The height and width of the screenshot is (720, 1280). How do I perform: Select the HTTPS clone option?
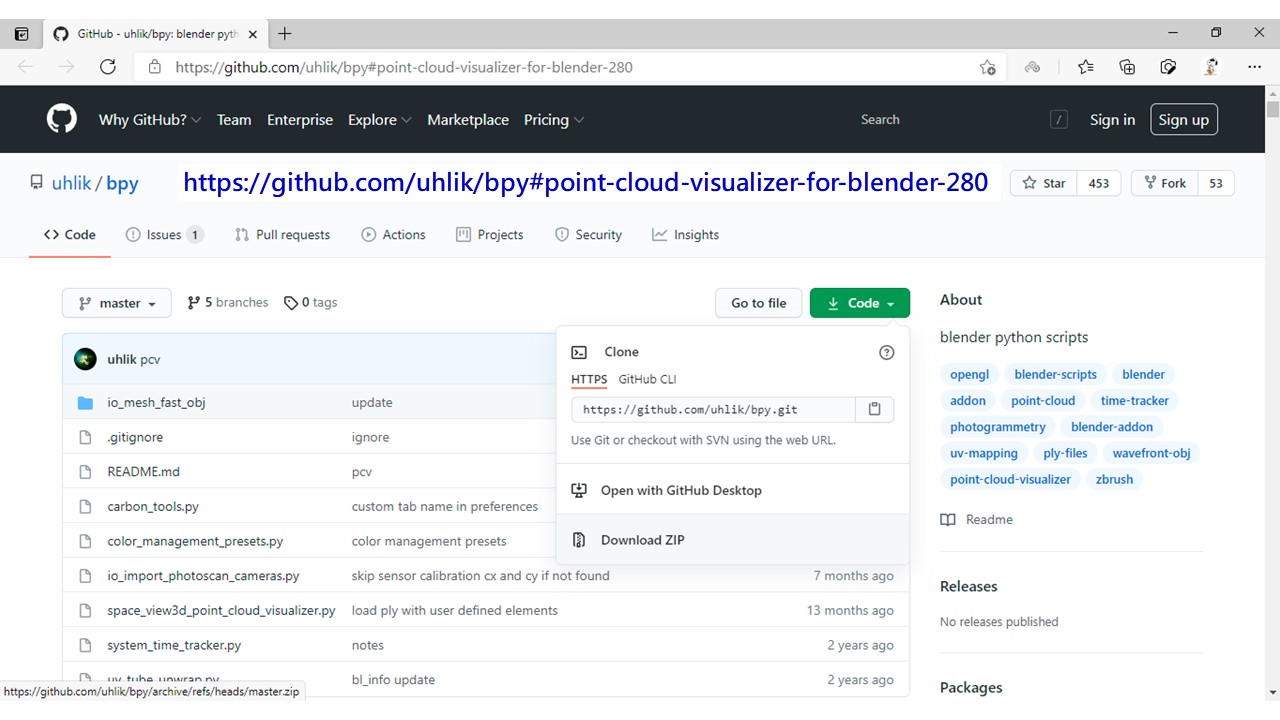pyautogui.click(x=589, y=379)
